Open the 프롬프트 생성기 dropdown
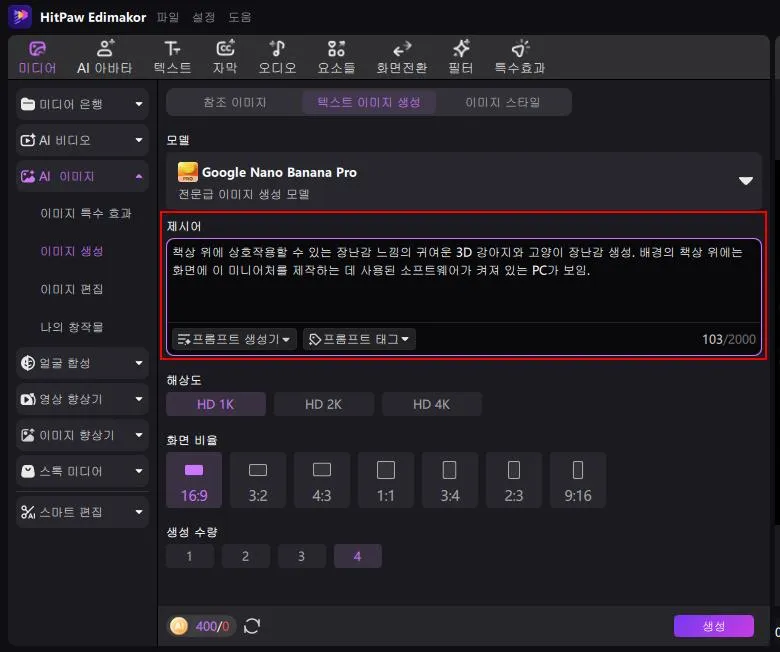The width and height of the screenshot is (780, 652). coord(234,339)
